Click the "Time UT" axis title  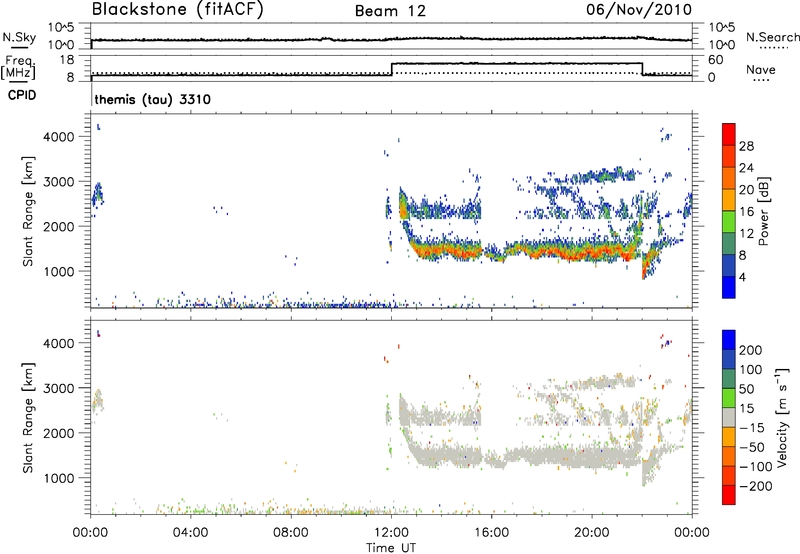[x=391, y=548]
